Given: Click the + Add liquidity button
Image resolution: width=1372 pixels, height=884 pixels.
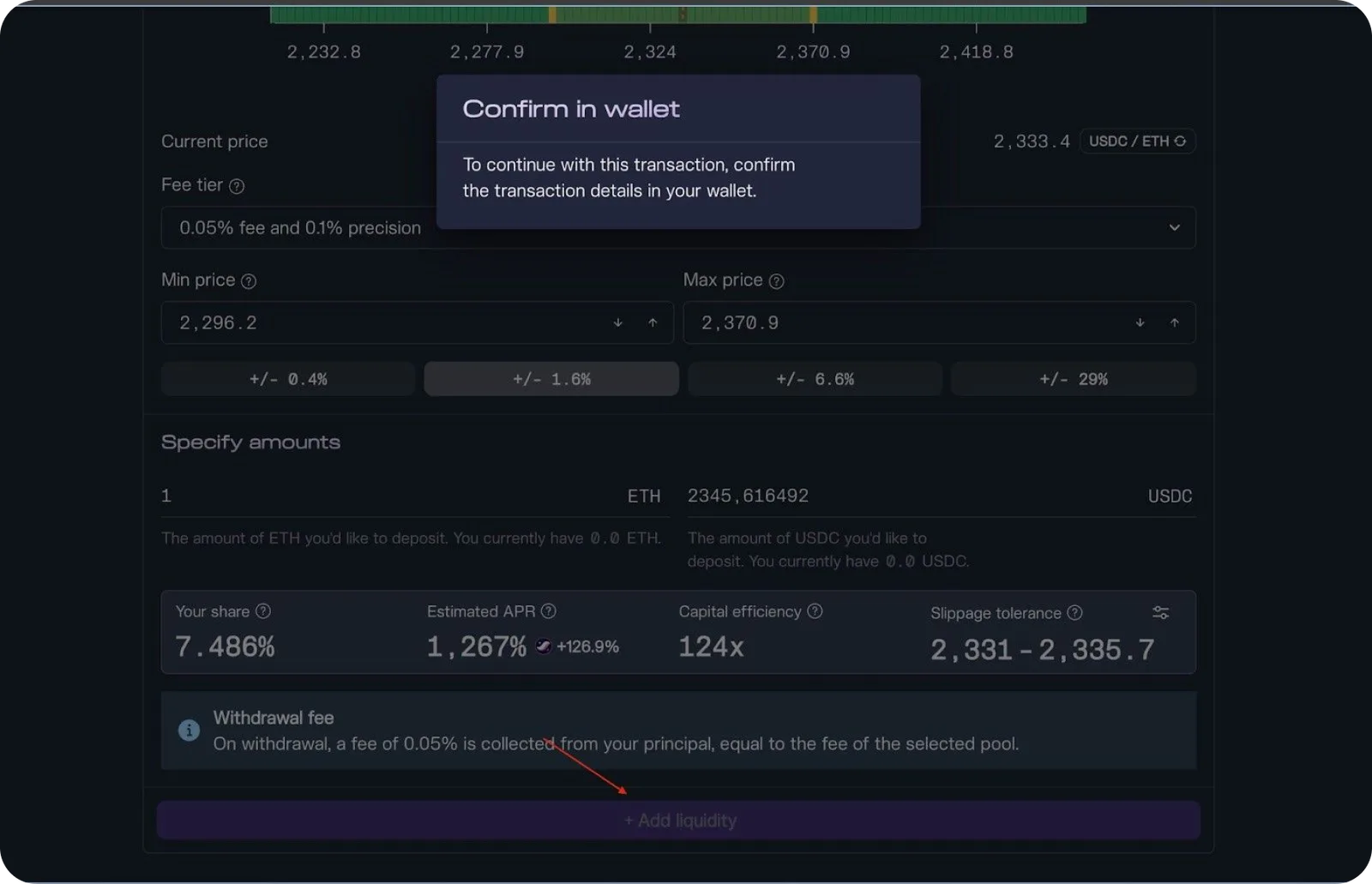Looking at the screenshot, I should click(678, 821).
